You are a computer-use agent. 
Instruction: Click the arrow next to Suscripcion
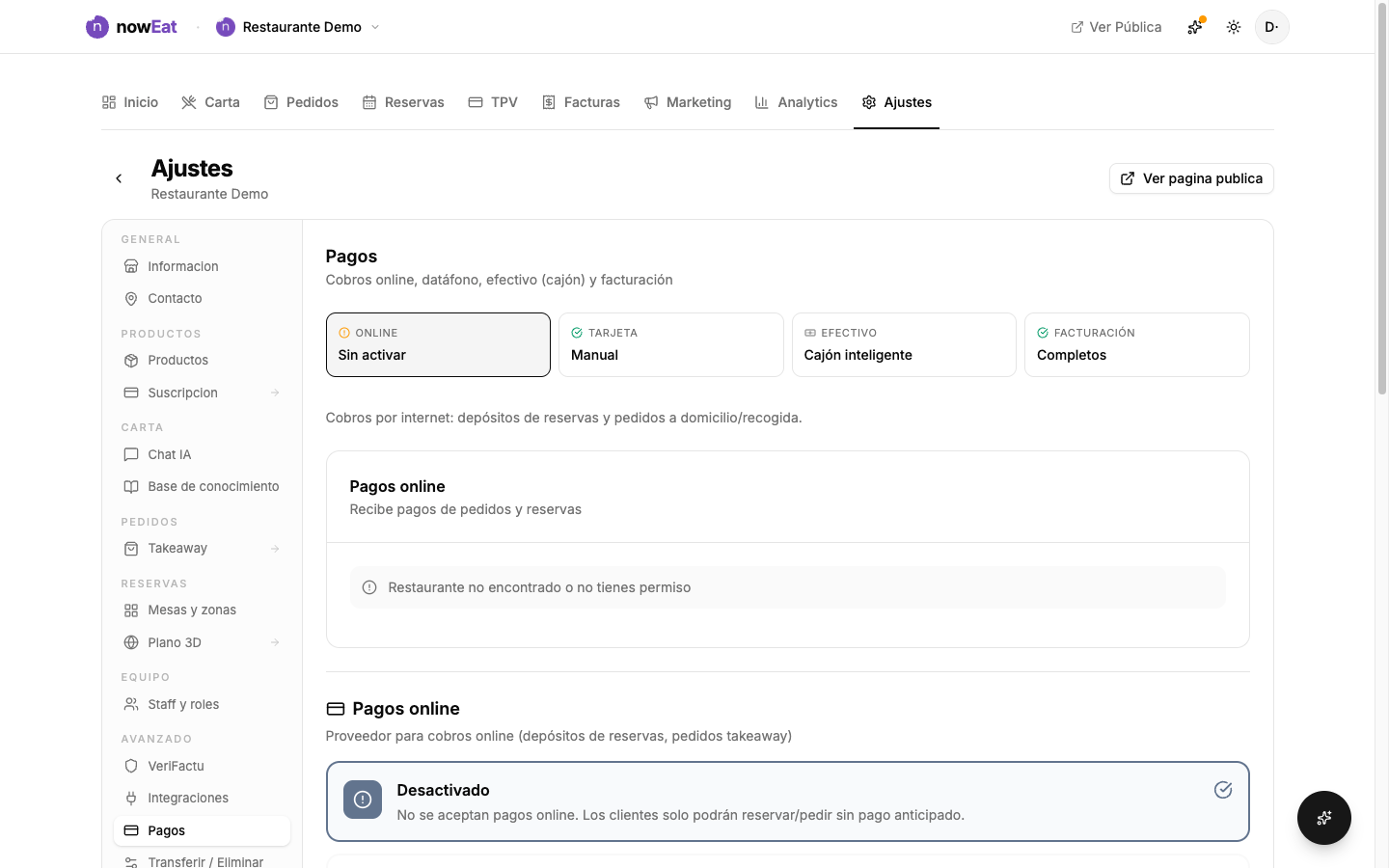(275, 393)
